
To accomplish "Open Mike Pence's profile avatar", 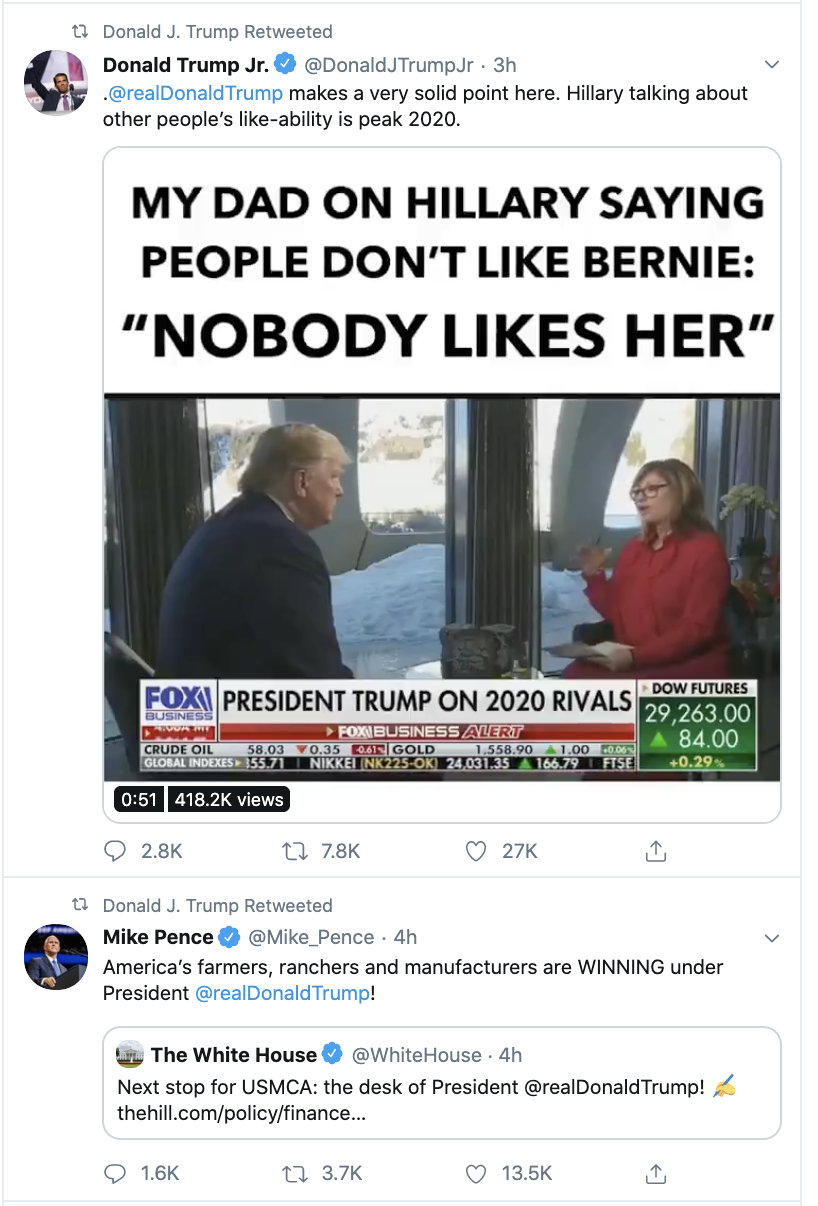I will (56, 958).
